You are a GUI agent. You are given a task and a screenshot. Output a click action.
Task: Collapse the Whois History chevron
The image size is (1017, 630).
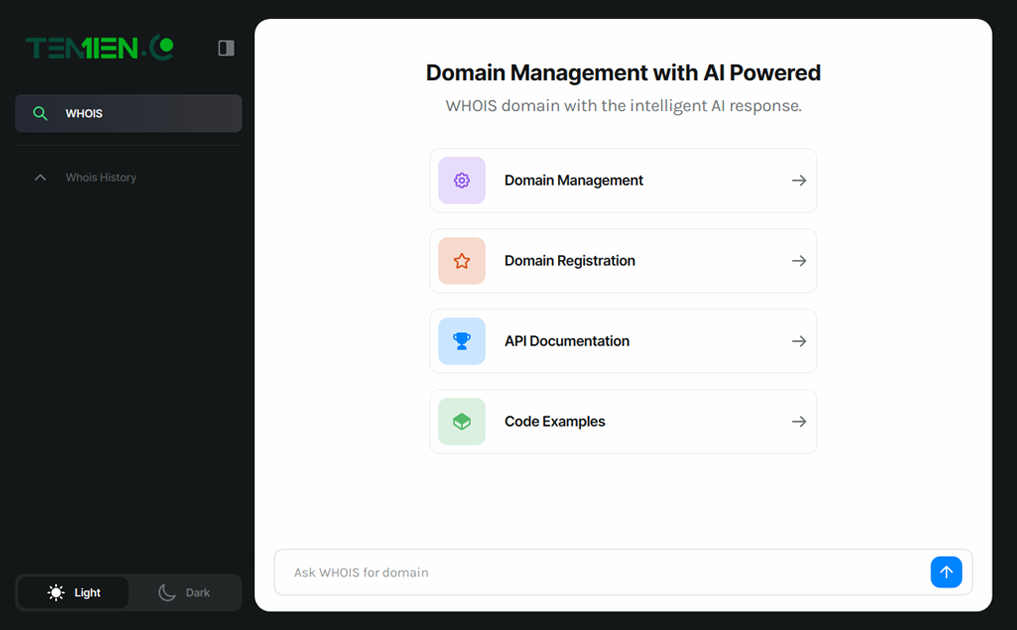point(40,178)
